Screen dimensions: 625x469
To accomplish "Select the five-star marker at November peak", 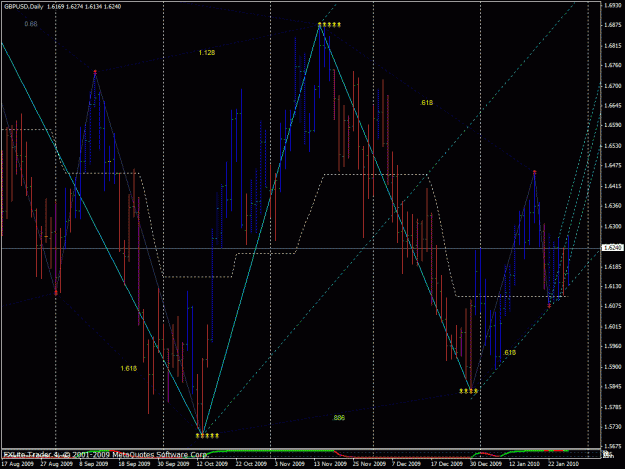I will click(x=329, y=25).
